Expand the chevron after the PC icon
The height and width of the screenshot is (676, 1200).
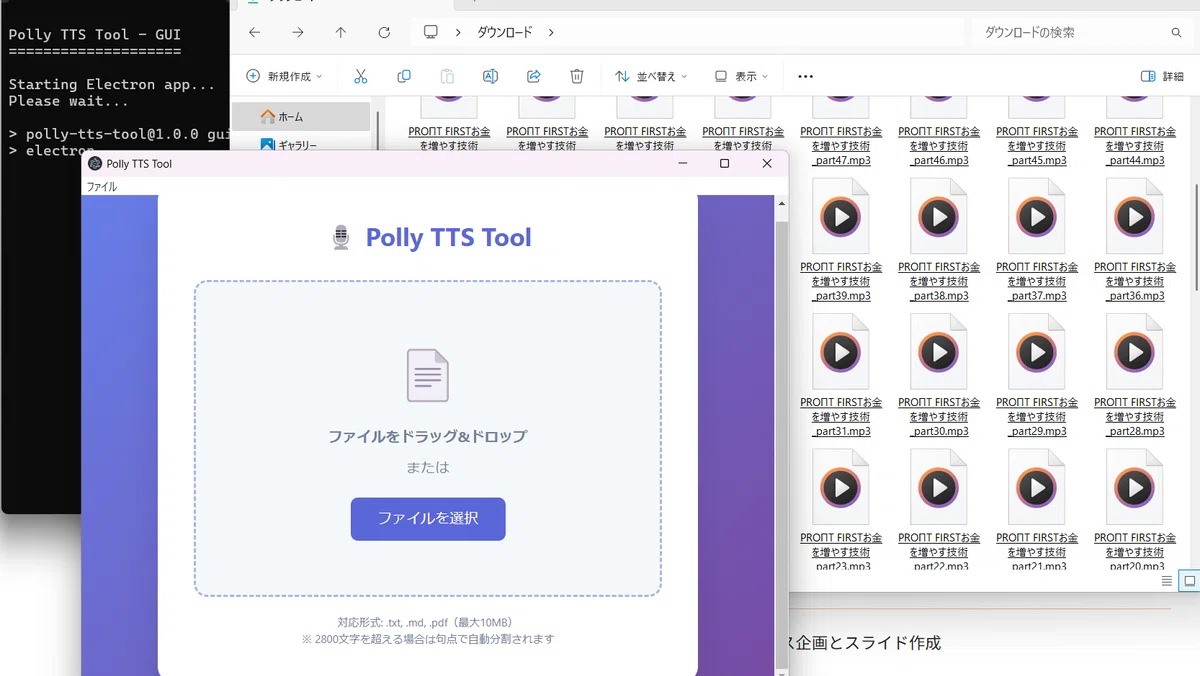[458, 32]
